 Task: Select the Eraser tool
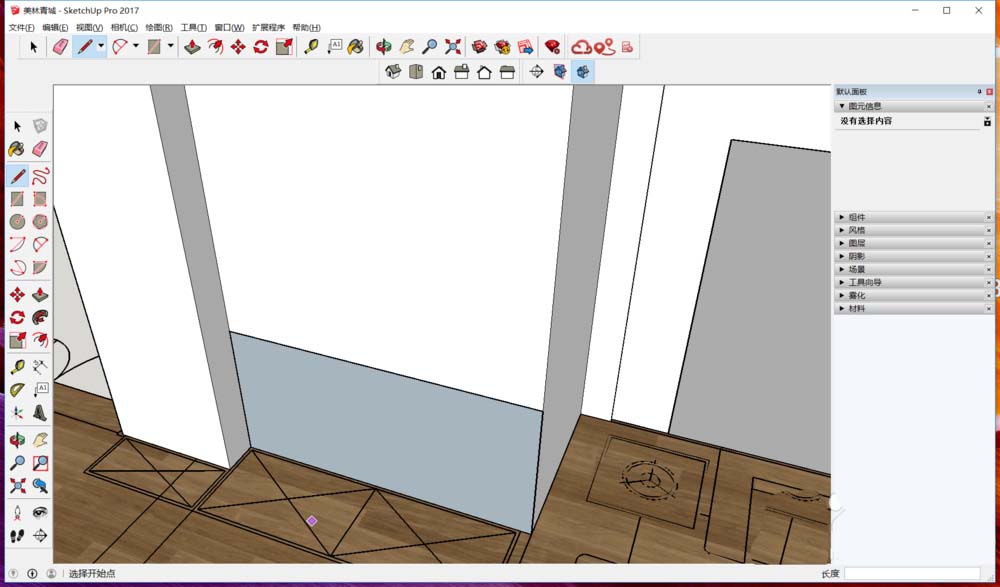pyautogui.click(x=40, y=148)
